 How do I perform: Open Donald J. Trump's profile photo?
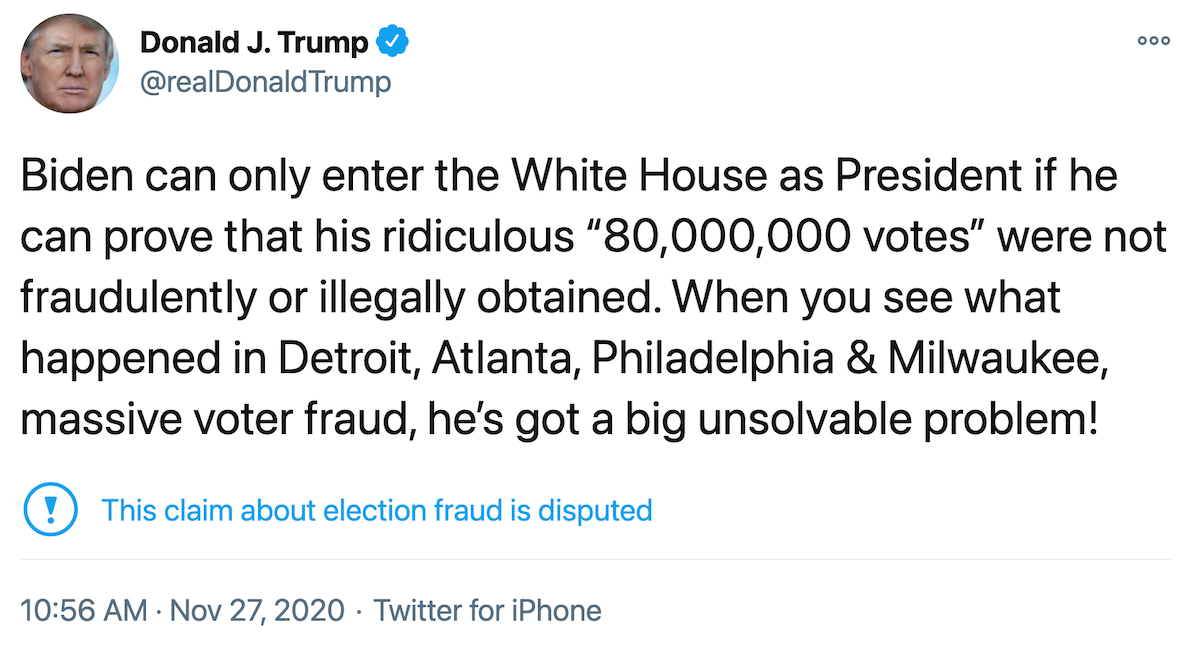pos(71,65)
